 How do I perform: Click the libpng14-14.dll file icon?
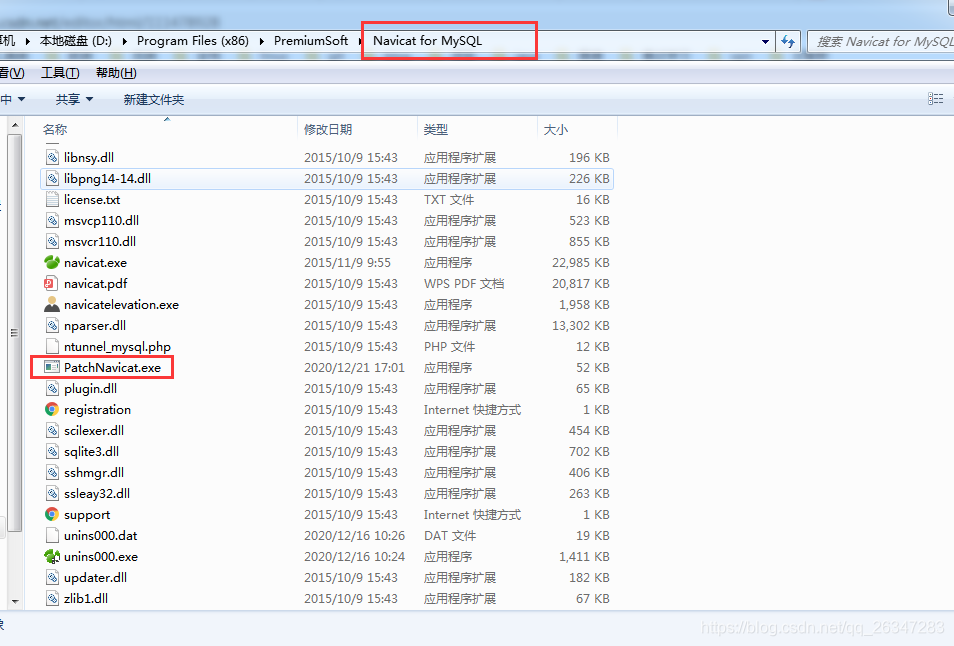52,179
